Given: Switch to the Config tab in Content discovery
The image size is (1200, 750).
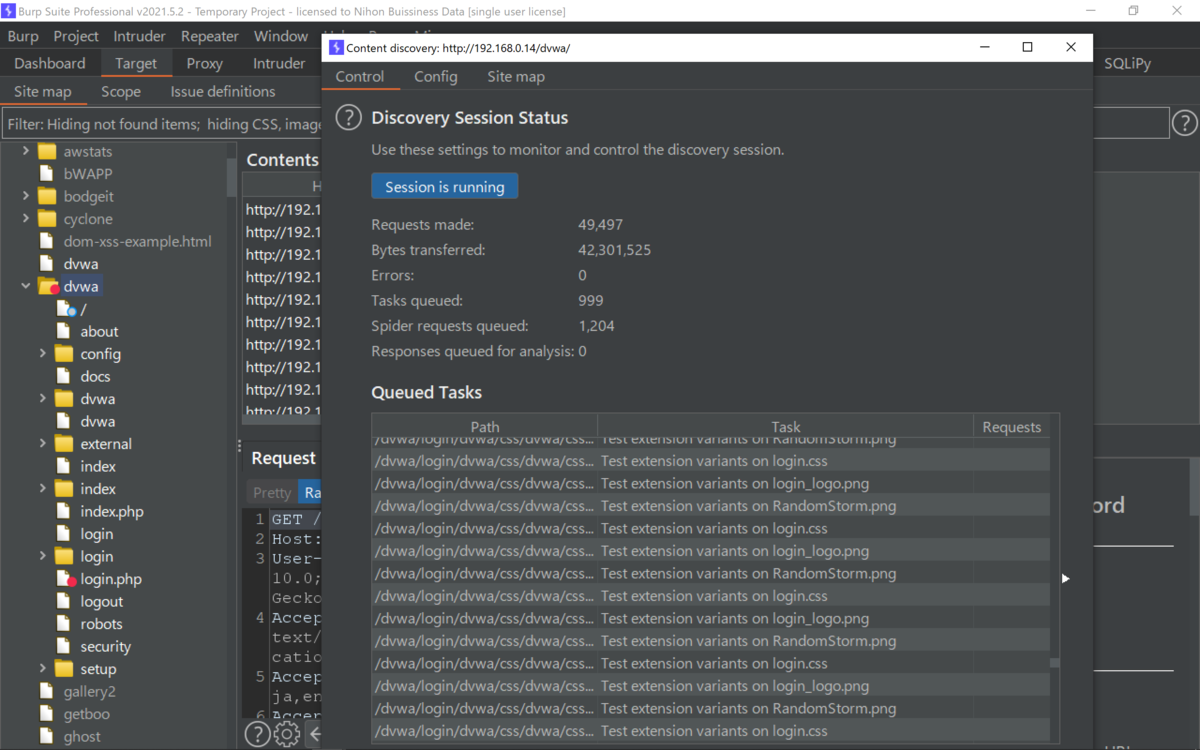Looking at the screenshot, I should [x=436, y=76].
